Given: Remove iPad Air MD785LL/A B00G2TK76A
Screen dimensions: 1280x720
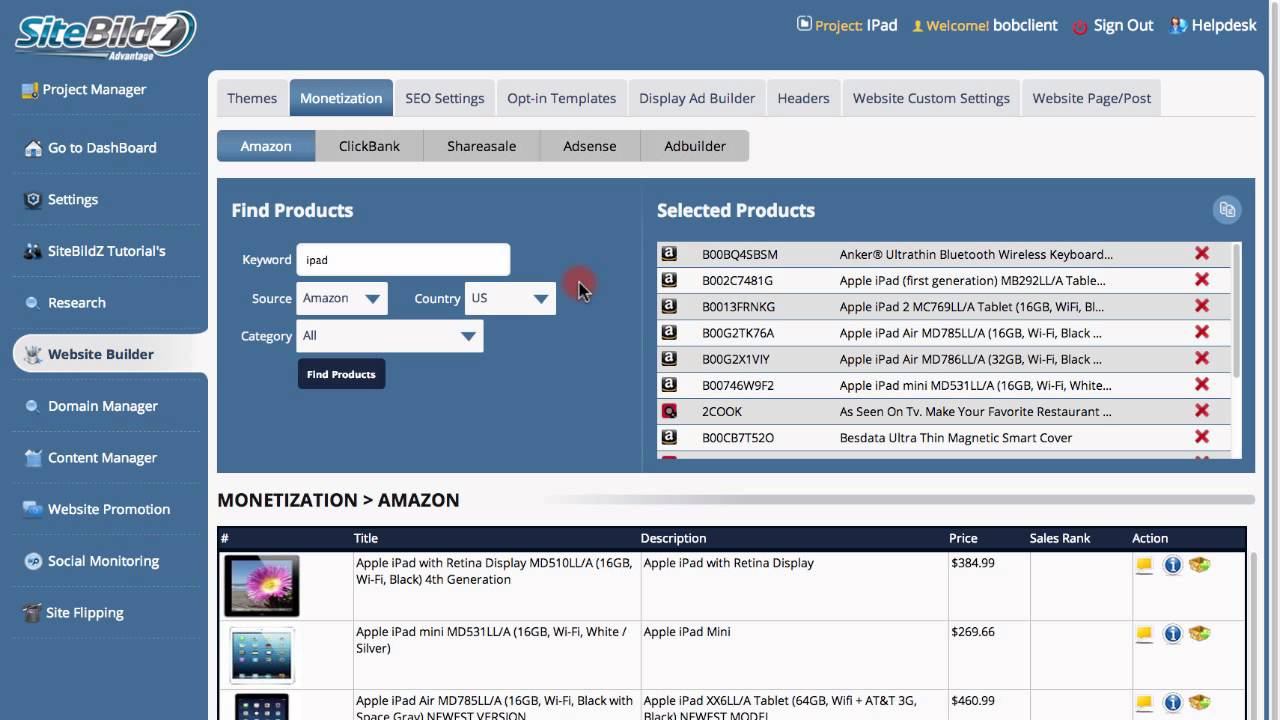Looking at the screenshot, I should coord(1202,332).
